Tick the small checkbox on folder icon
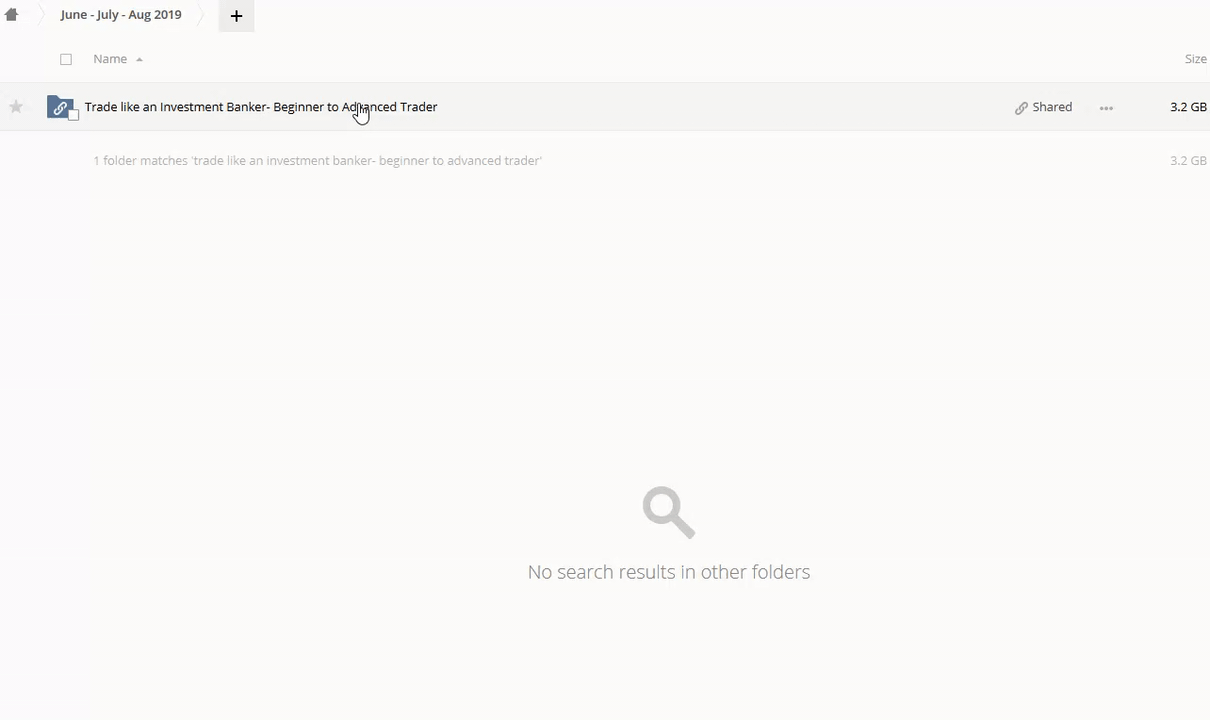 coord(73,116)
